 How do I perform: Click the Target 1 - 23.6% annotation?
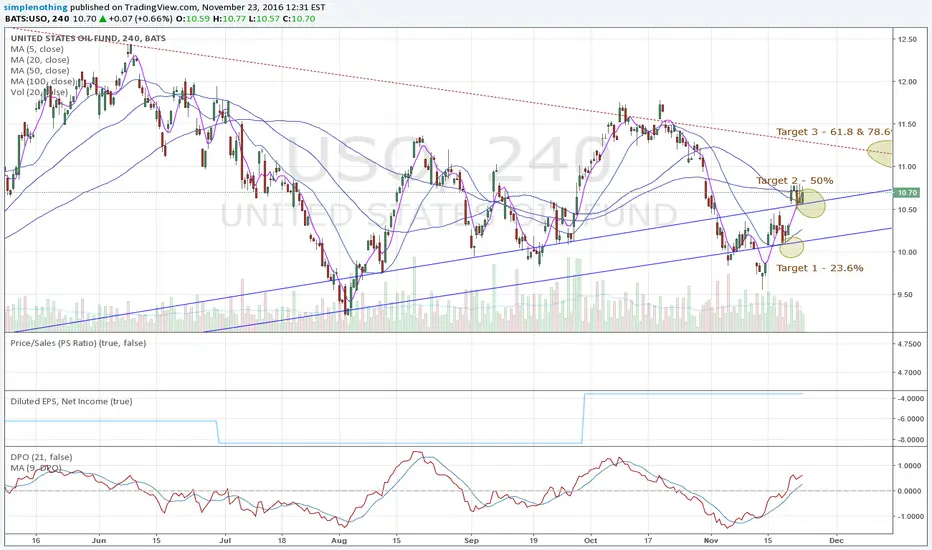pyautogui.click(x=820, y=268)
